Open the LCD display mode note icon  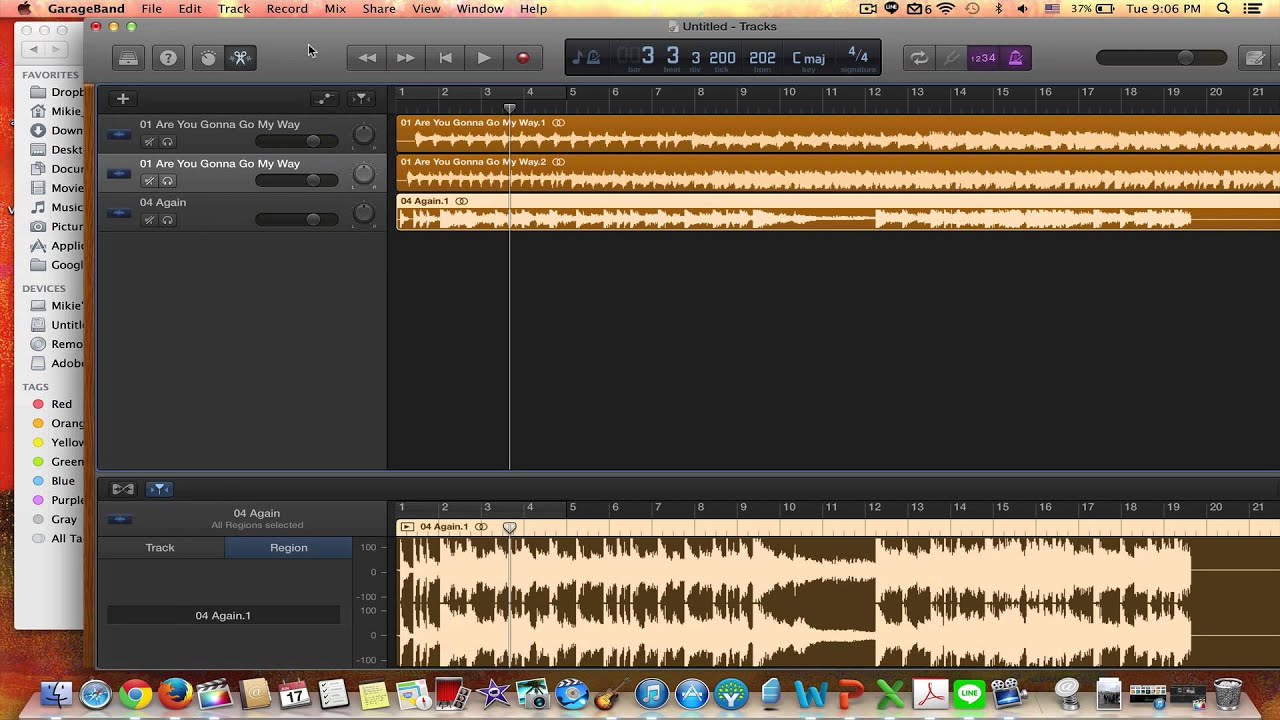[586, 58]
